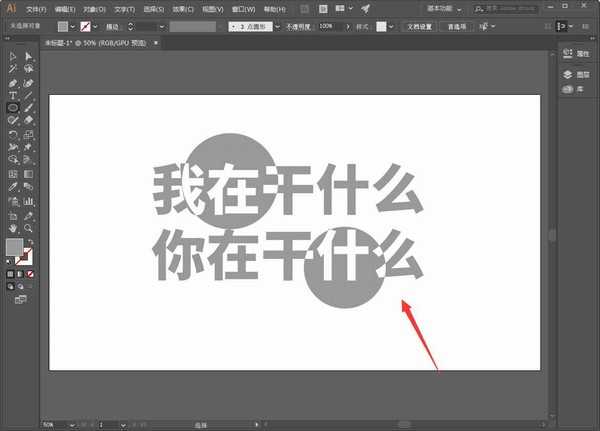Expand the style (样式) swatch dropdown
This screenshot has width=600, height=431.
(393, 25)
